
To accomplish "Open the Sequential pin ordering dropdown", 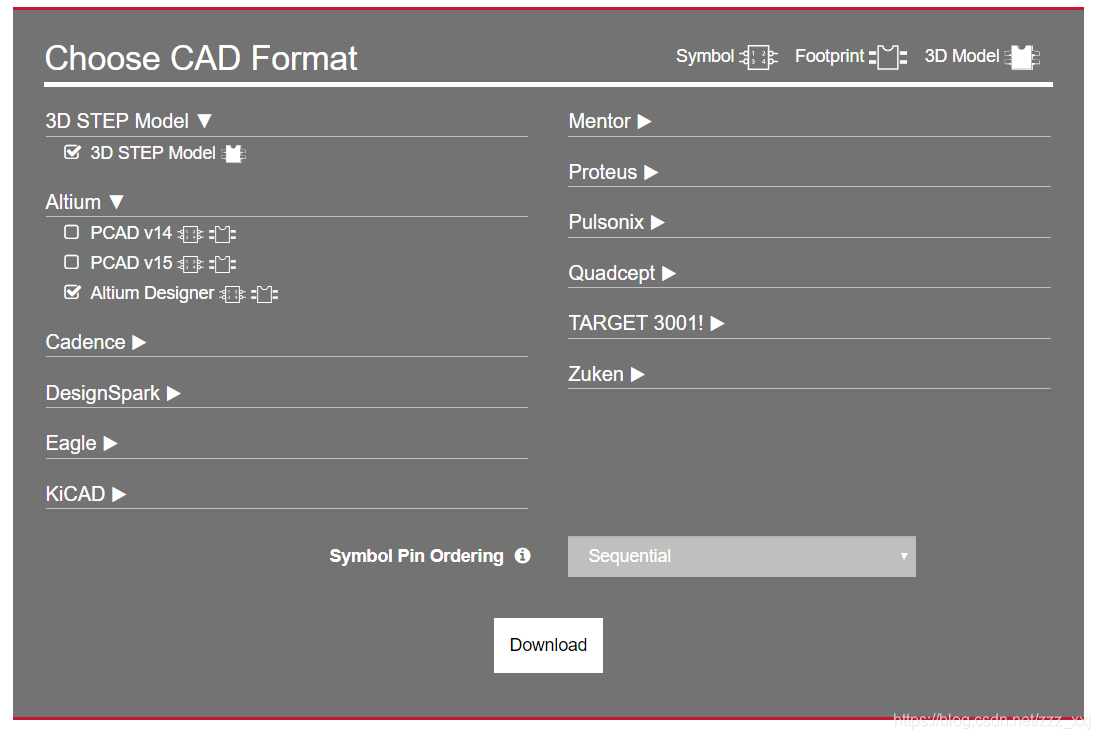I will (x=742, y=557).
